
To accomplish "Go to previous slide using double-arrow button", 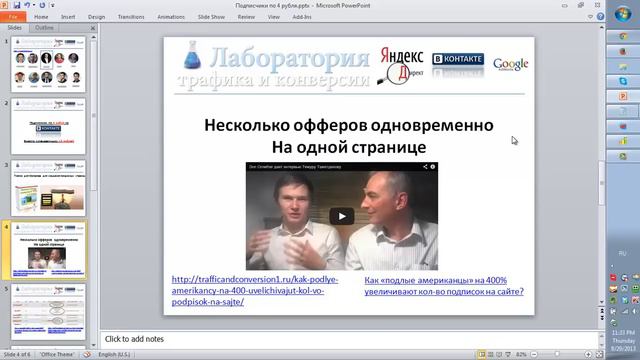I will (602, 311).
